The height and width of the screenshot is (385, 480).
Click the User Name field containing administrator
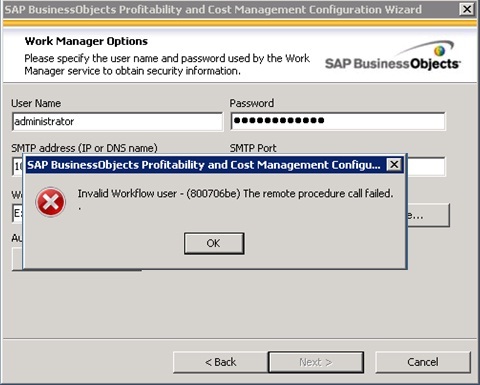(x=117, y=121)
